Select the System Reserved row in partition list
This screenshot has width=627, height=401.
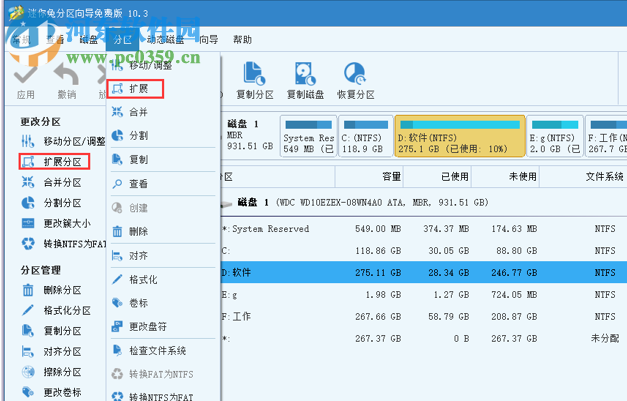424,229
